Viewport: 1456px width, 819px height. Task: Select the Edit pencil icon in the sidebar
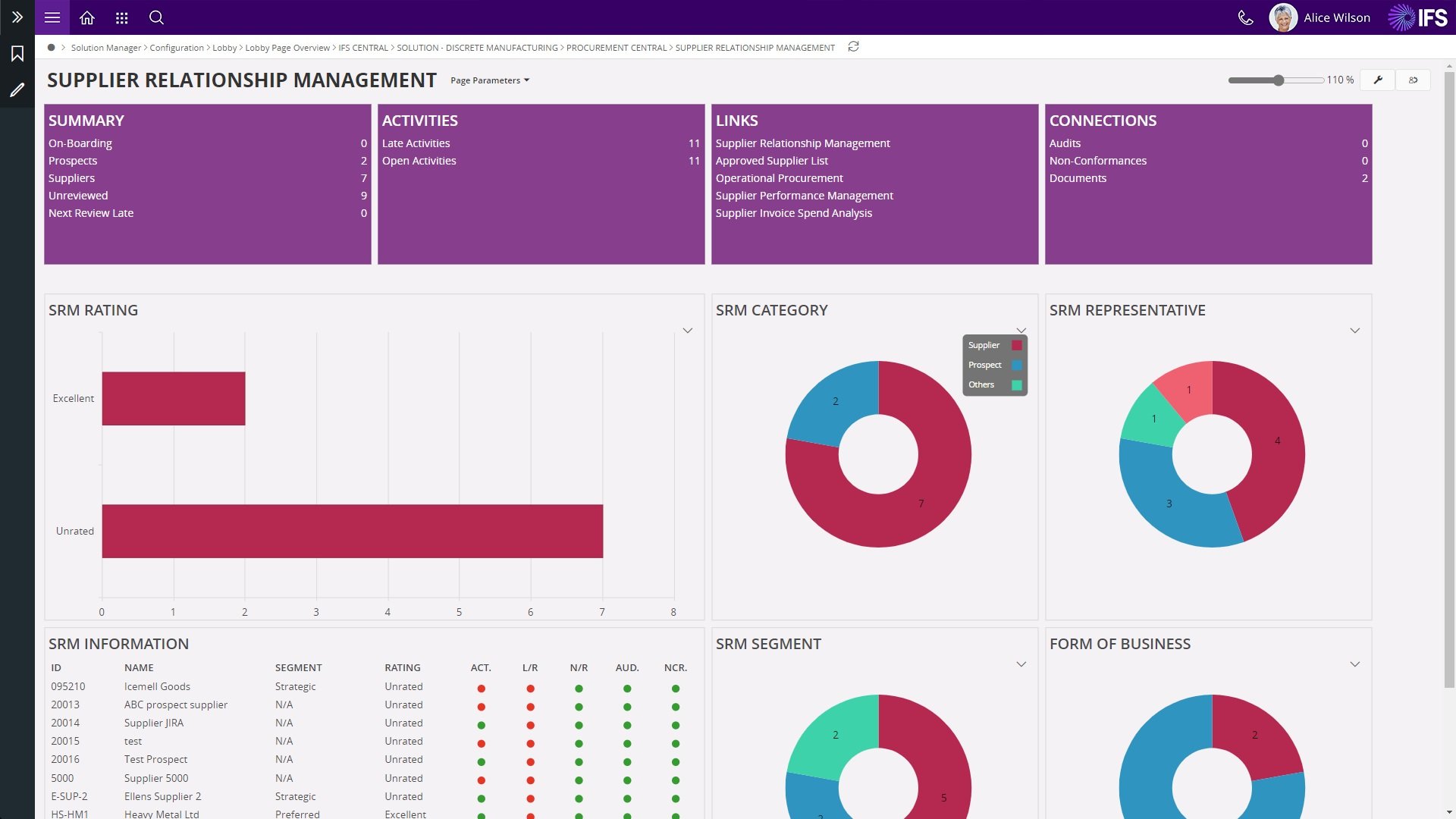[17, 90]
